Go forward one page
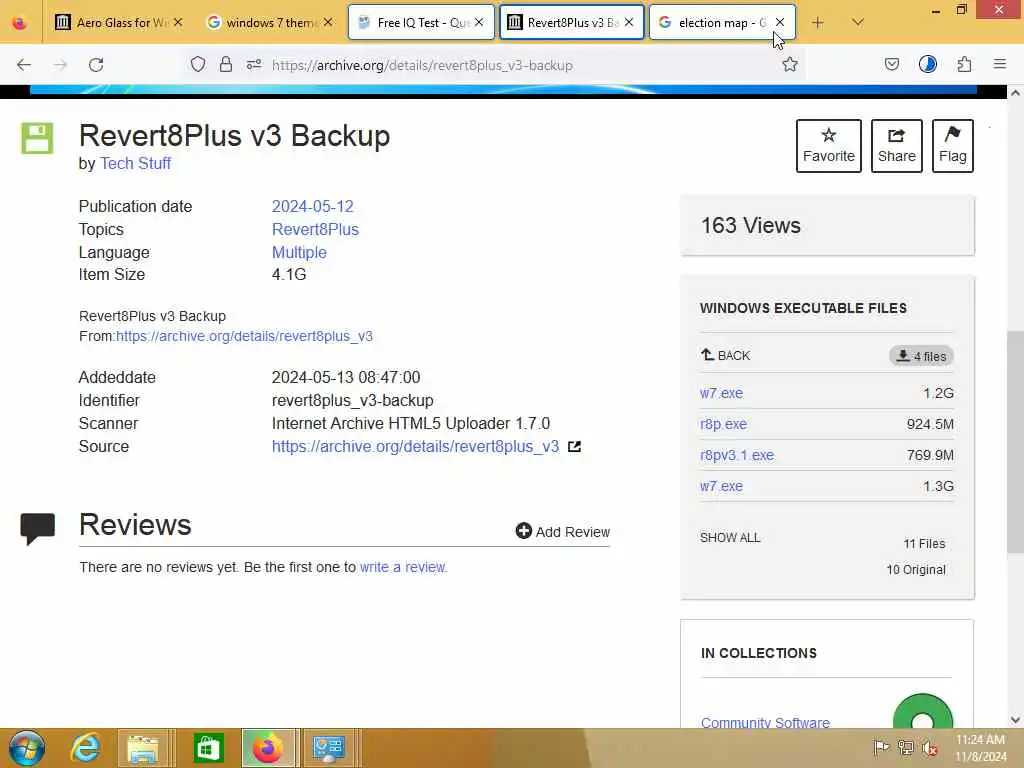This screenshot has height=768, width=1024. click(x=60, y=65)
